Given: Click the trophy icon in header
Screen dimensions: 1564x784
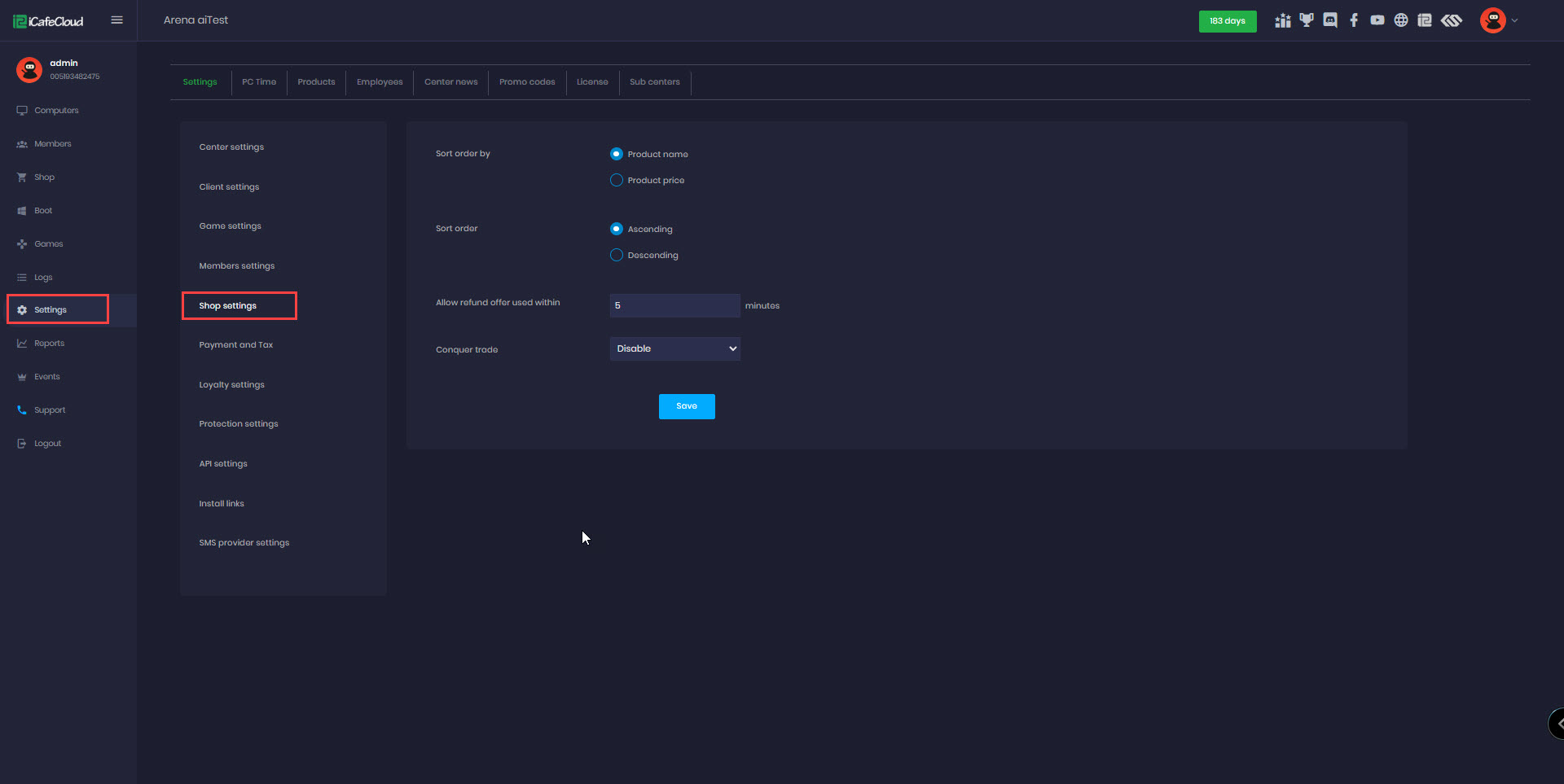Looking at the screenshot, I should [1307, 20].
